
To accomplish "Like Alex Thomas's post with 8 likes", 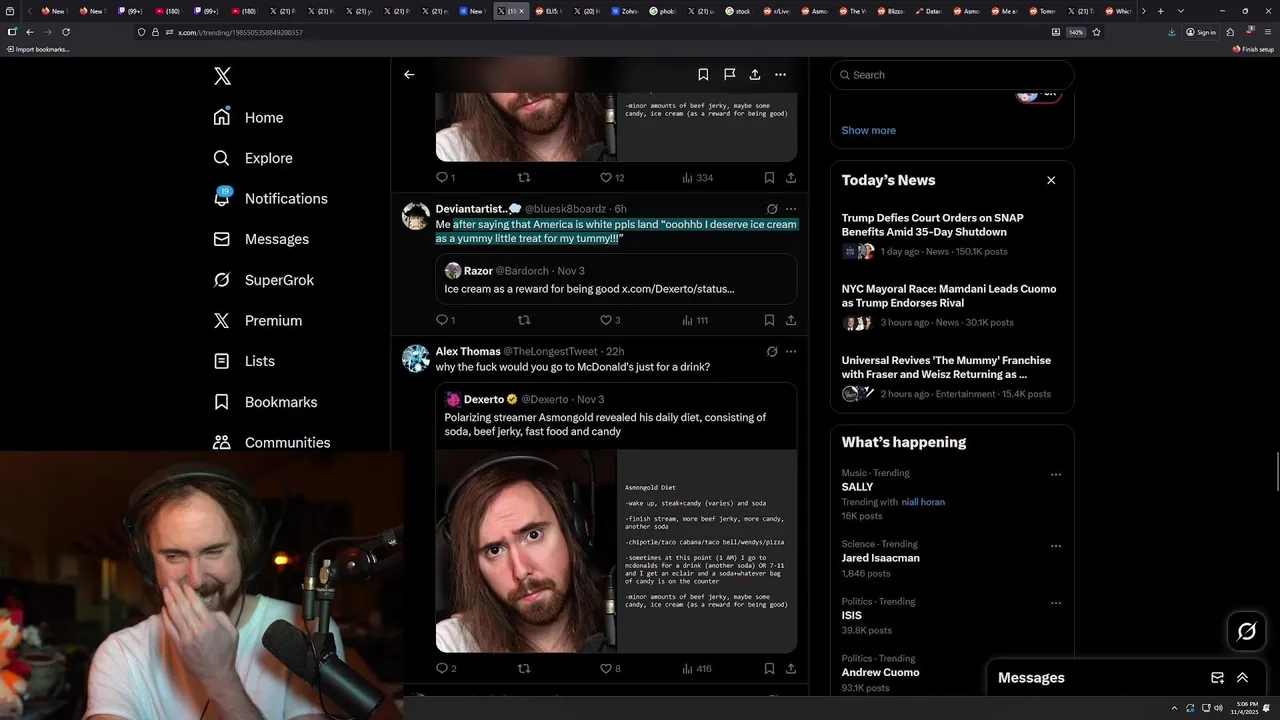I will click(x=610, y=668).
